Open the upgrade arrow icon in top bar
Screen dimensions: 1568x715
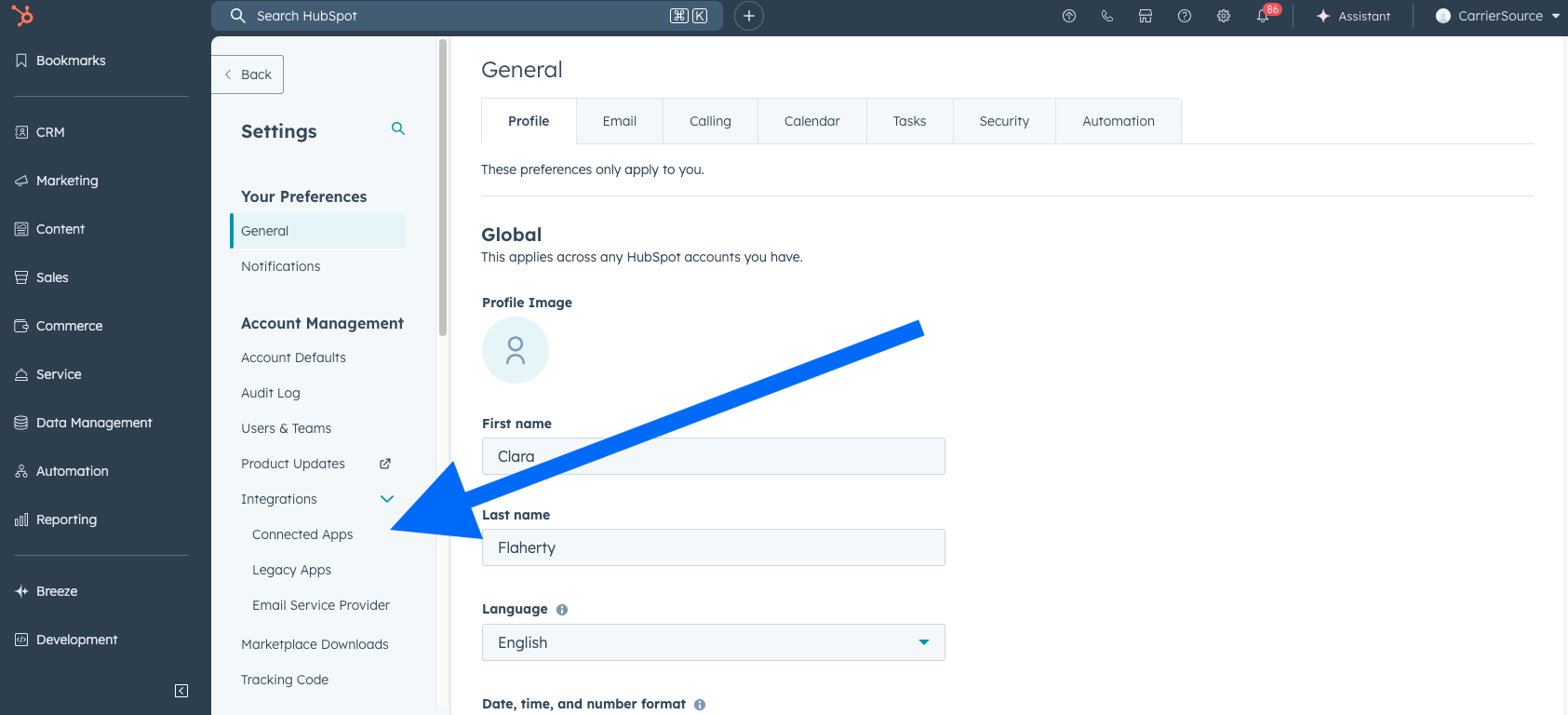[1069, 16]
